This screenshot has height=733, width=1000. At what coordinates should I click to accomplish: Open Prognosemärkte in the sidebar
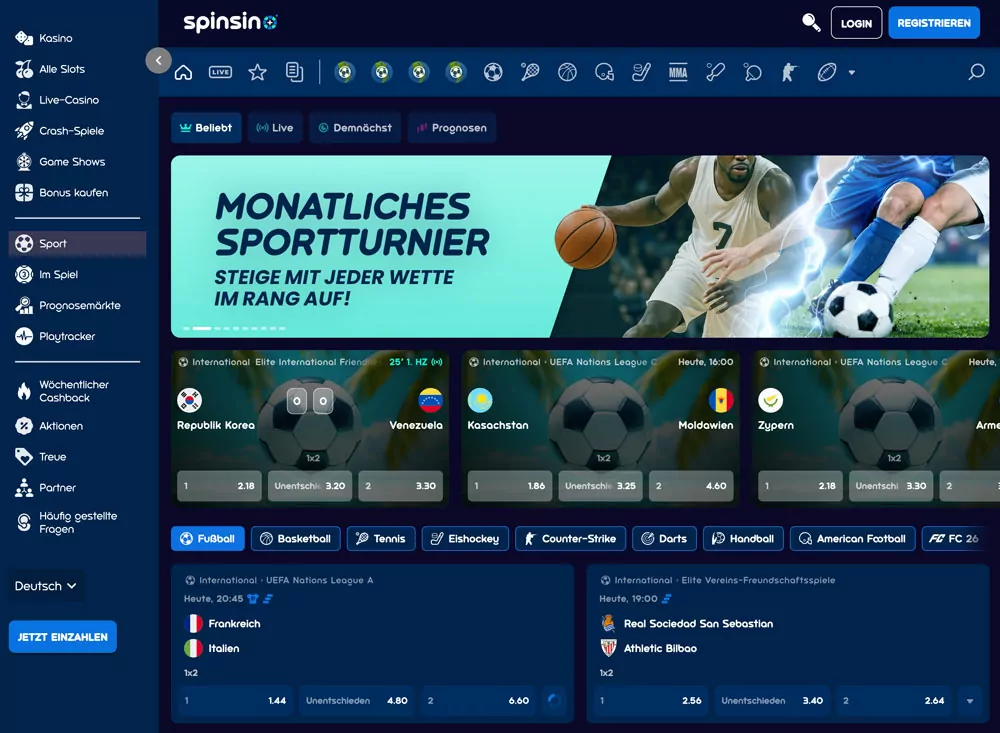[77, 306]
